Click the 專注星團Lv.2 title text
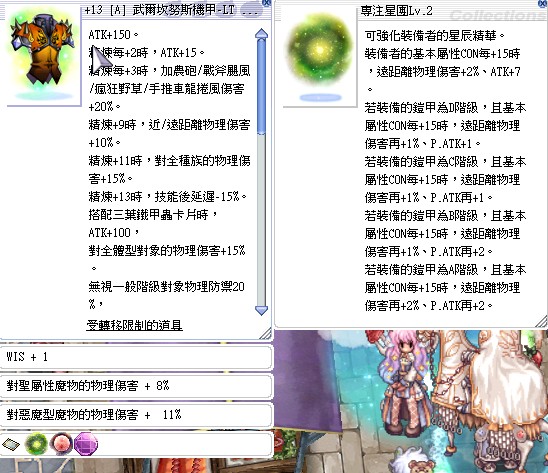The width and height of the screenshot is (548, 473). 396,11
